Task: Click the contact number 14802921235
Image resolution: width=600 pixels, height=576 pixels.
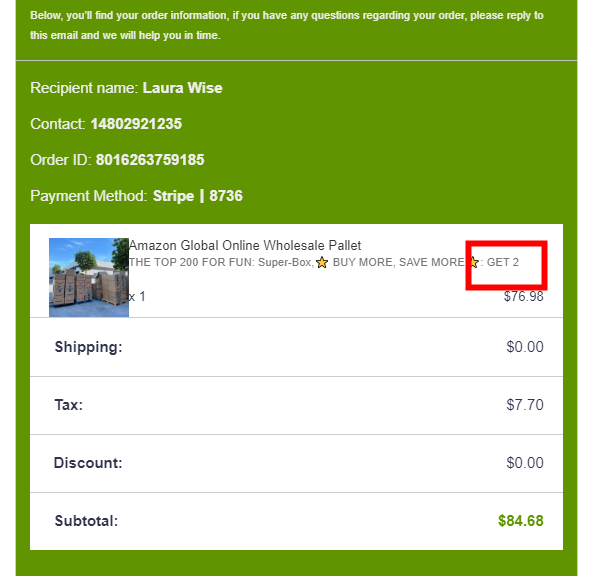Action: (136, 124)
